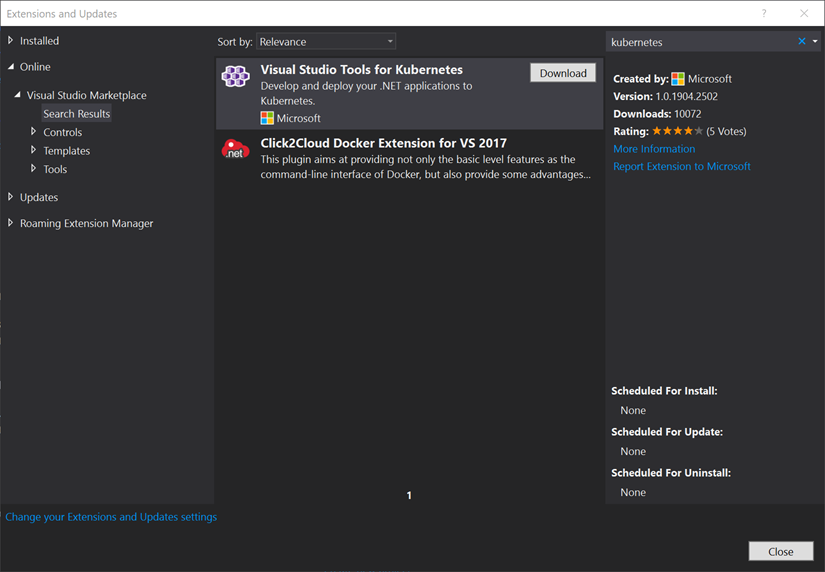
Task: Clear the kubernetes search with X icon
Action: [x=802, y=41]
